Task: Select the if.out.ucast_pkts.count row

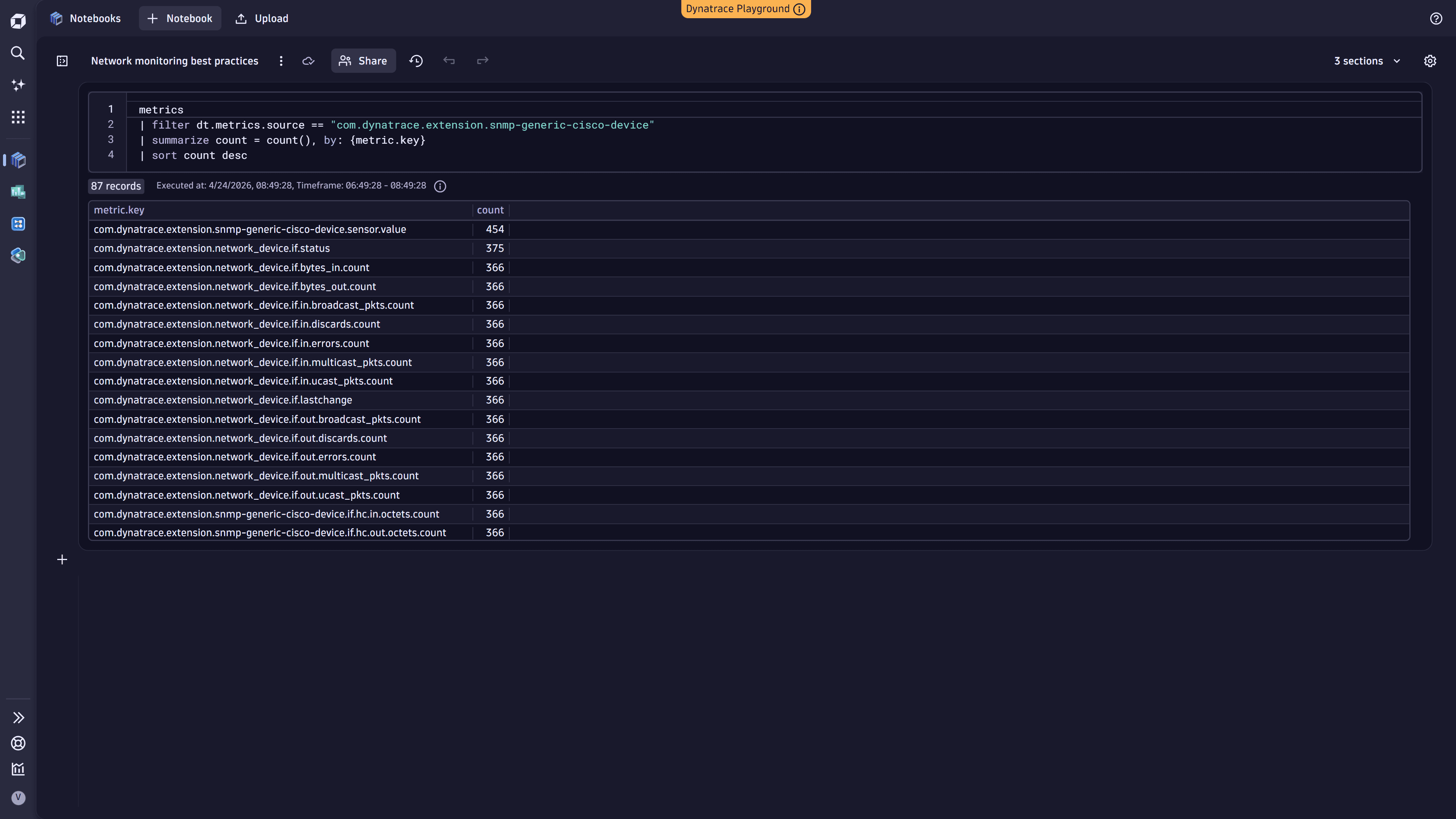Action: click(749, 495)
